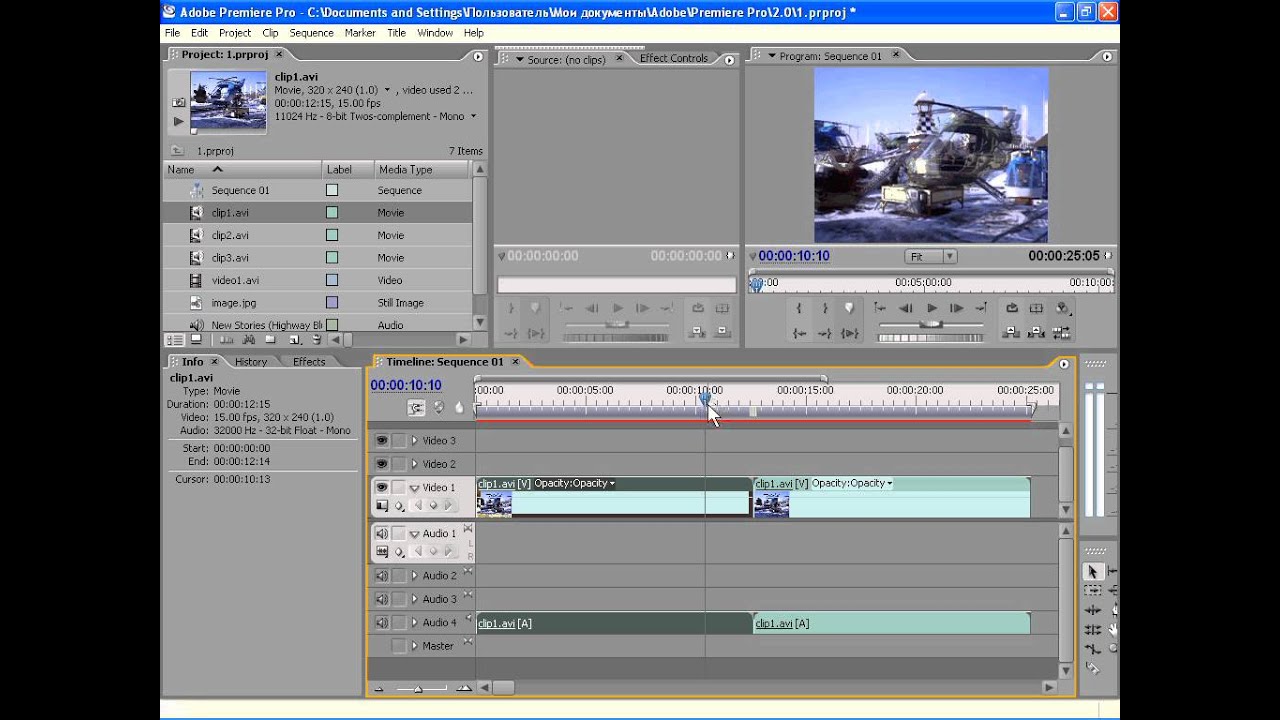Set DVD marker in the Timeline
Viewport: 1280px width, 720px height.
(439, 408)
